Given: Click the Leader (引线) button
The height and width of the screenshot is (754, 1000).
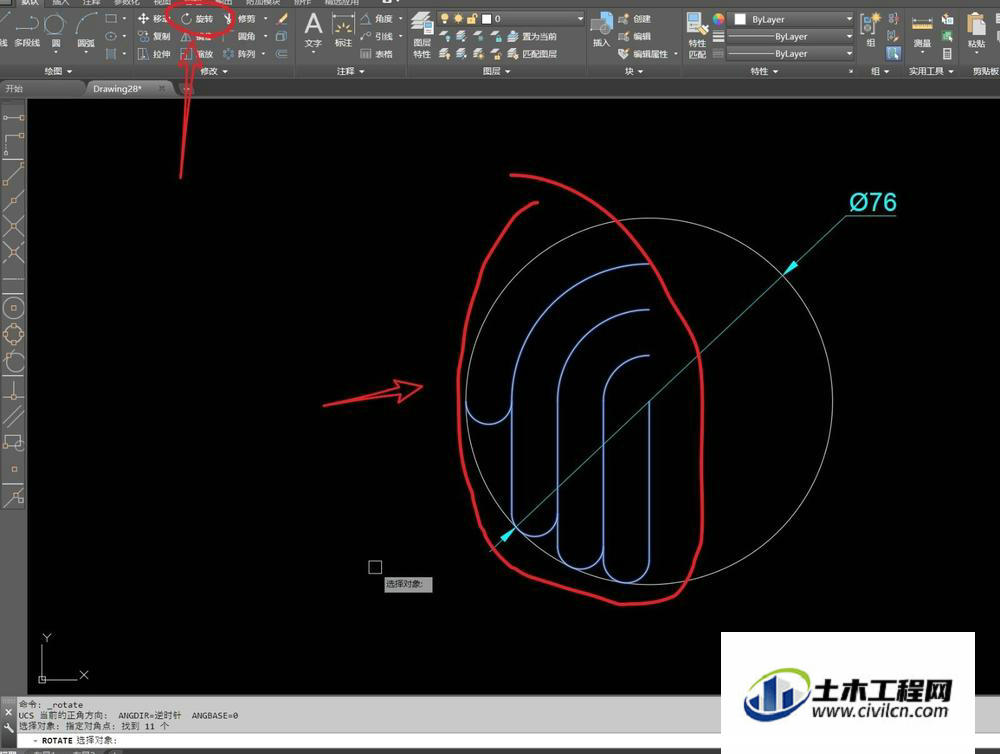Looking at the screenshot, I should (x=377, y=36).
